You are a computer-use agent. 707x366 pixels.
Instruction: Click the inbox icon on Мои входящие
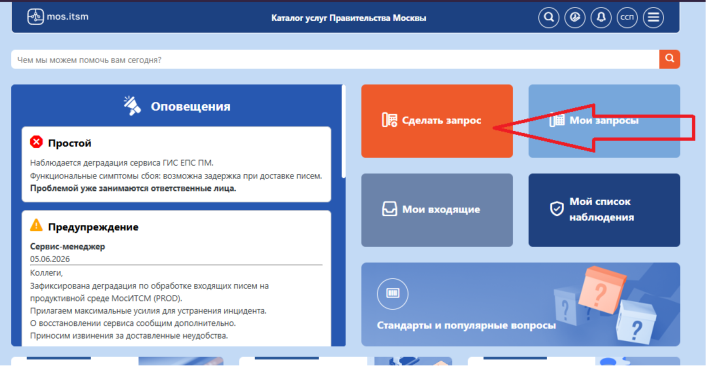coord(390,209)
